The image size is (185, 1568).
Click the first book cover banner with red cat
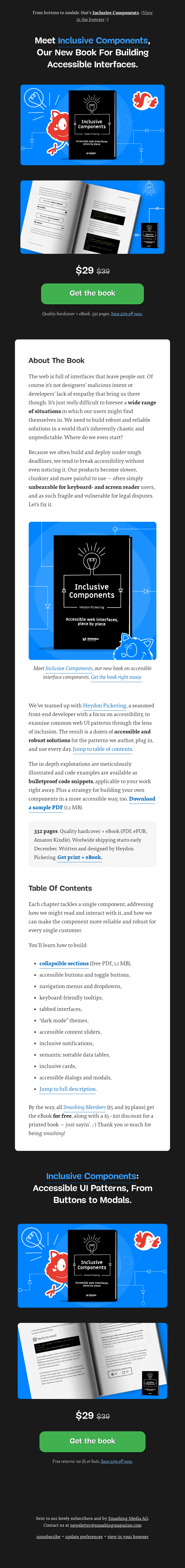point(92,125)
